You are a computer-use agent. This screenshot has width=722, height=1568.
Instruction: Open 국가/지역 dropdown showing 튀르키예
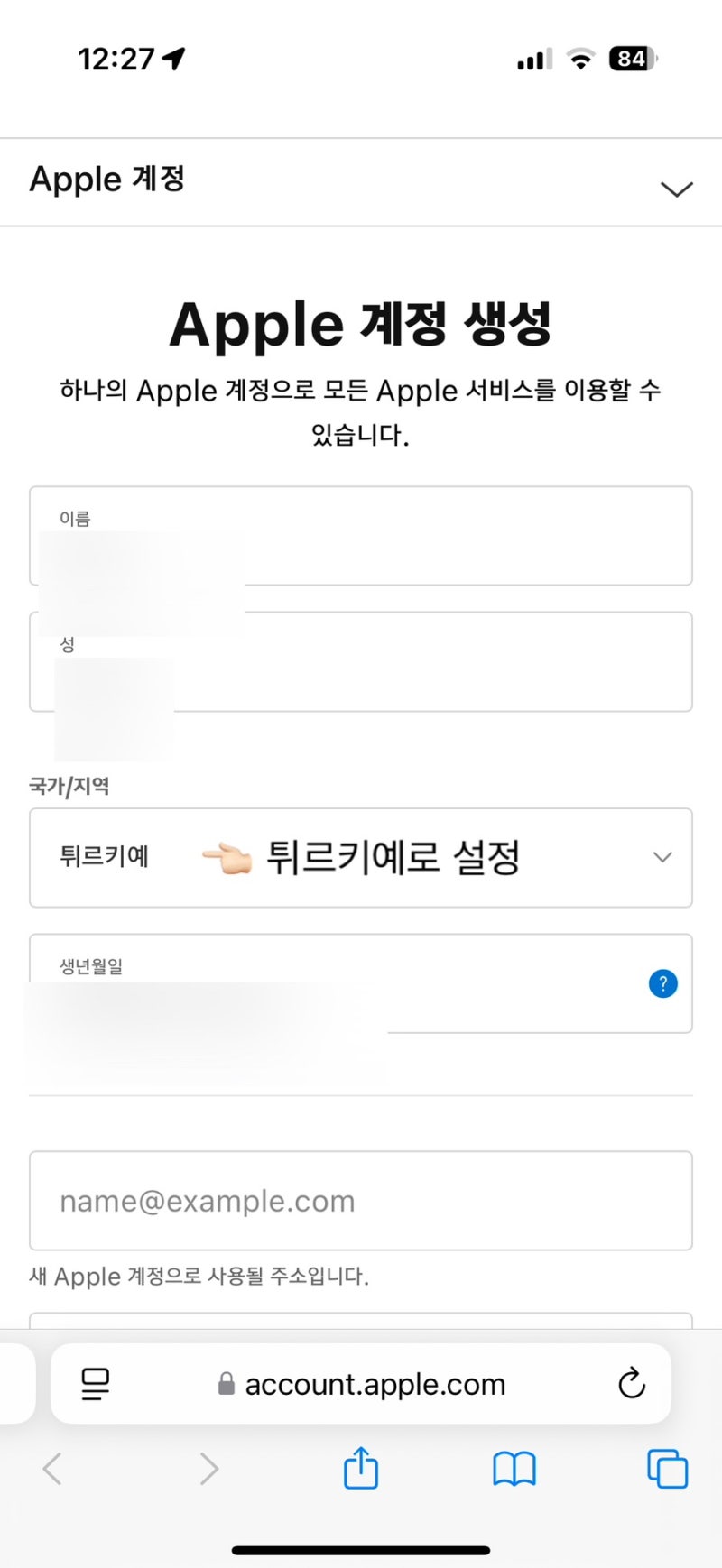pyautogui.click(x=361, y=857)
